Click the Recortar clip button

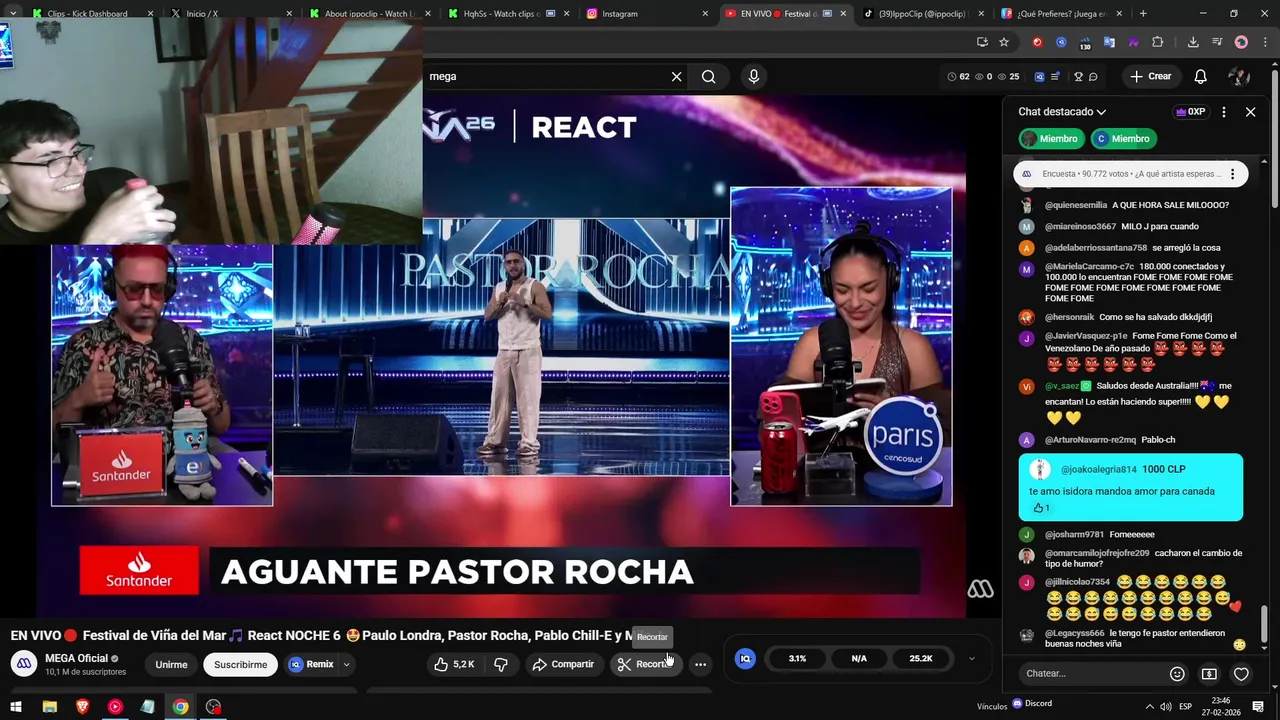coord(646,664)
